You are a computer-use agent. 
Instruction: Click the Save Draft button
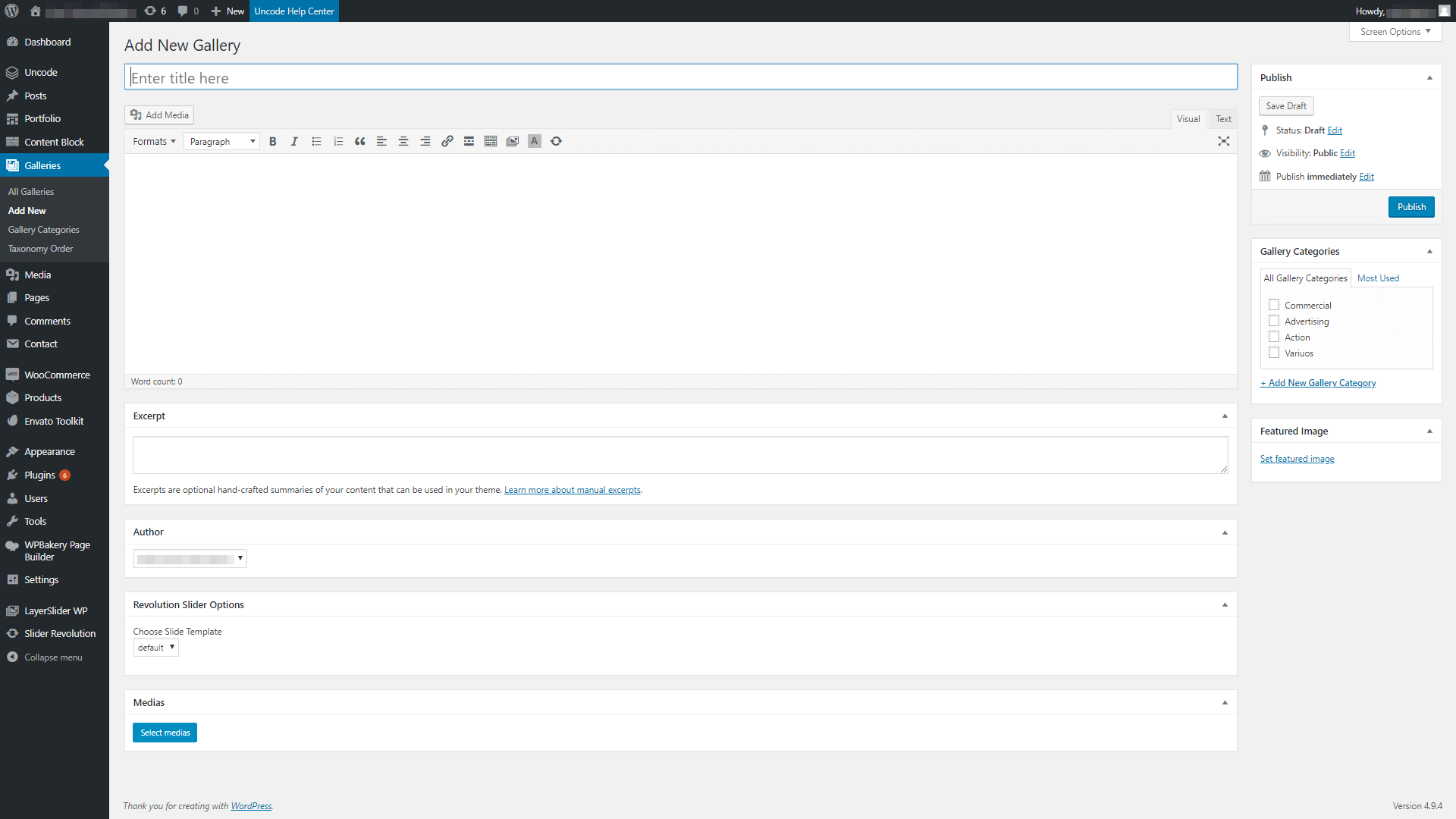click(x=1286, y=106)
